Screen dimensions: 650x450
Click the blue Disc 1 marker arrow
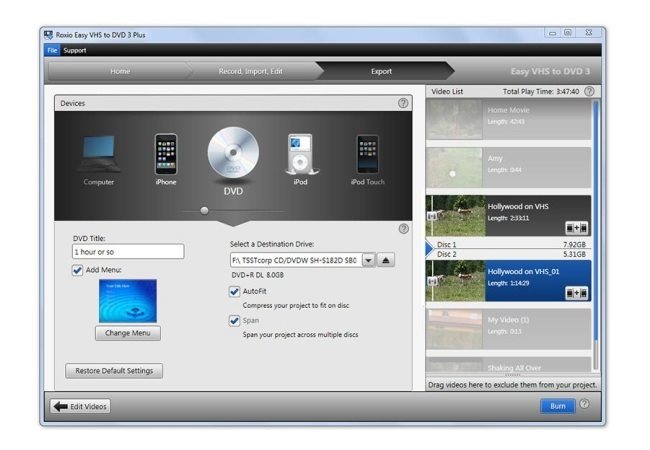pos(429,248)
